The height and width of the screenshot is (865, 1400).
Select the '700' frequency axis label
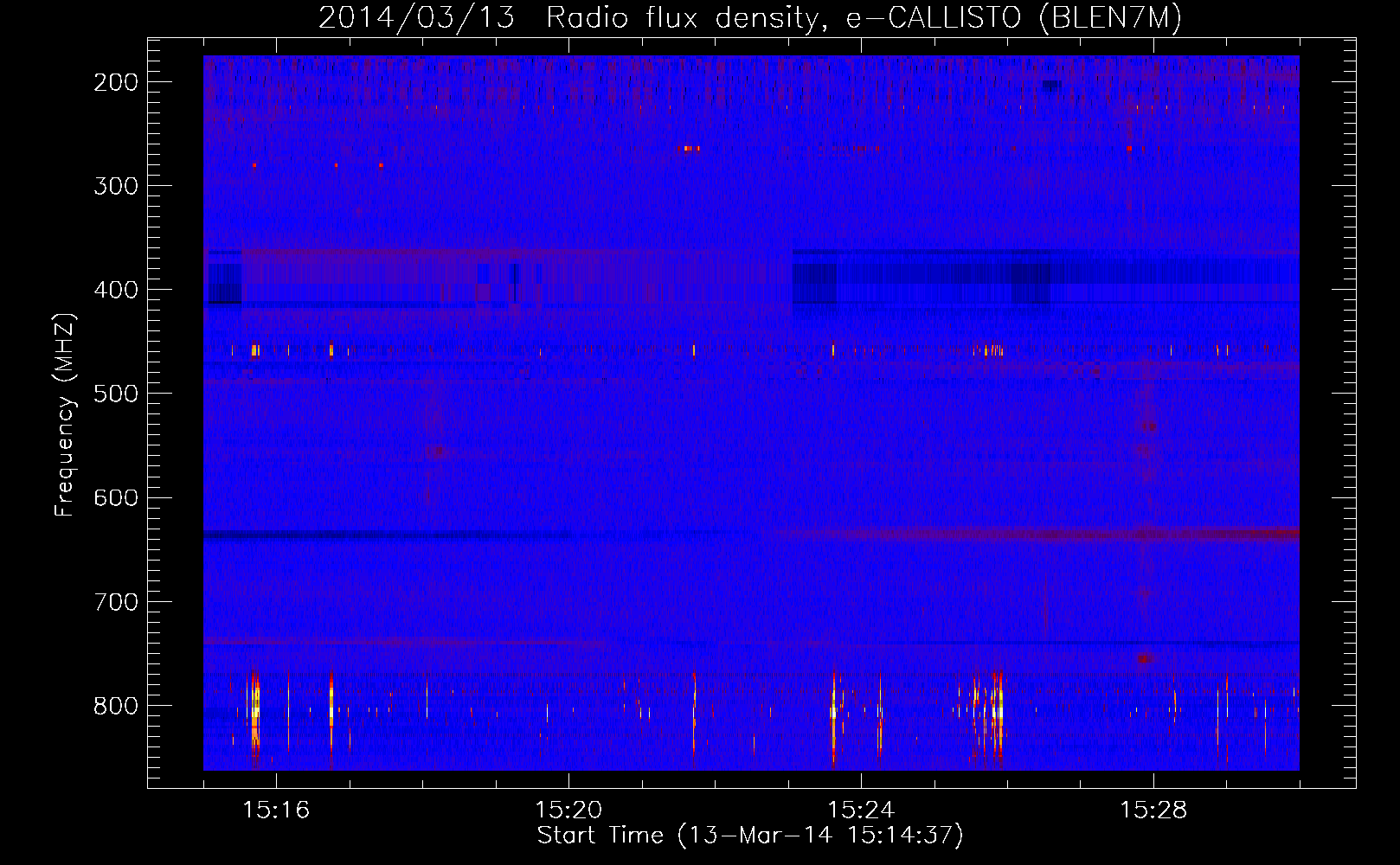116,601
